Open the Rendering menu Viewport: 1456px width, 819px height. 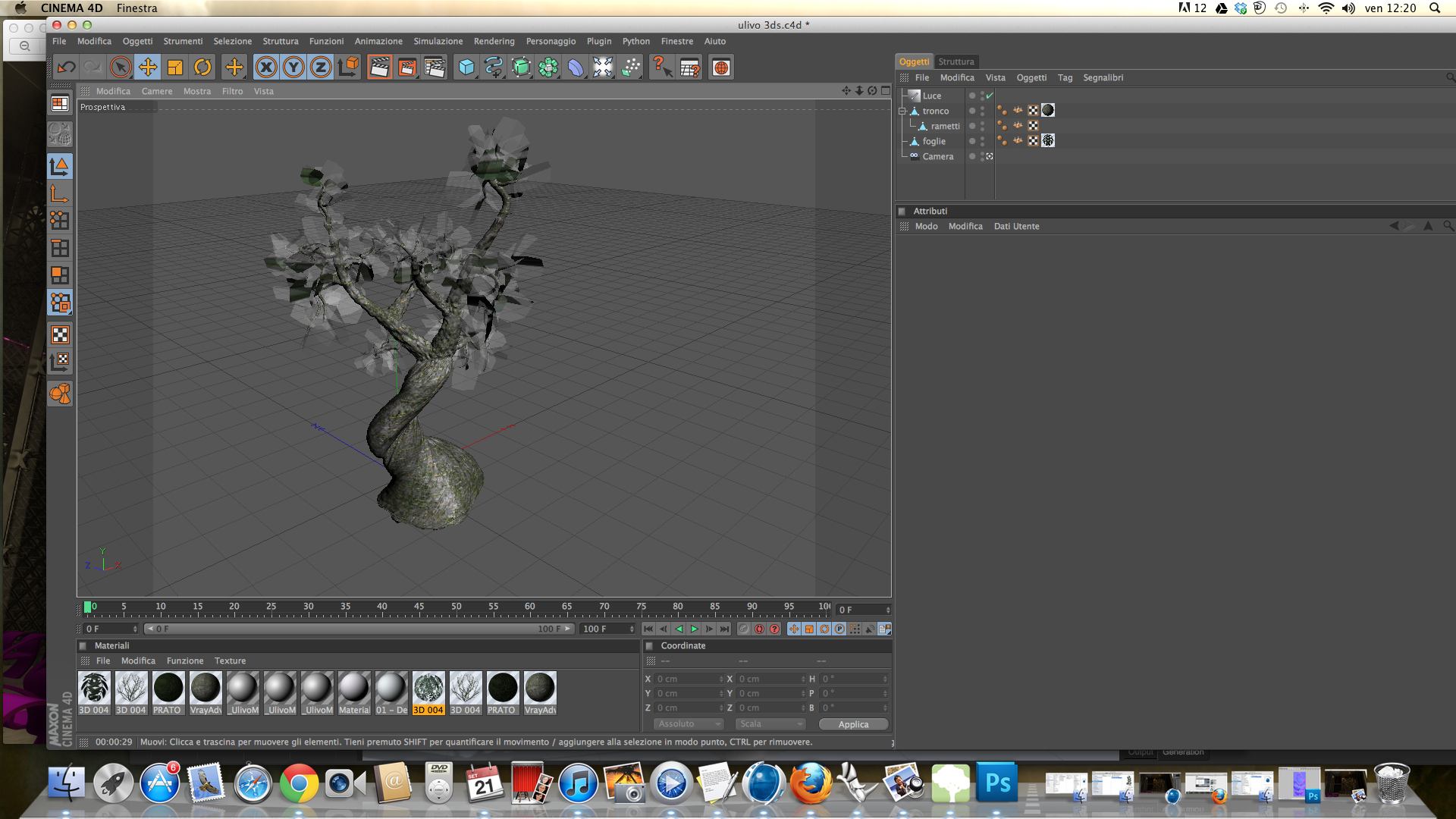494,41
